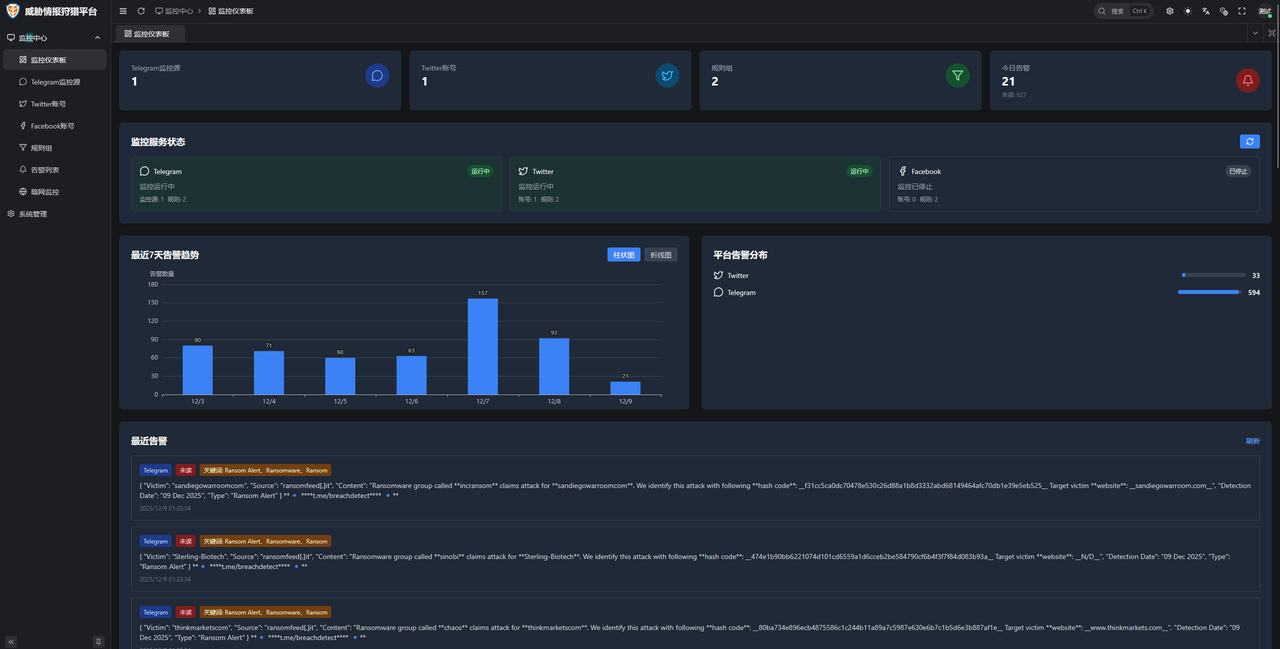Refresh monitoring service status with blue button
This screenshot has height=649, width=1280.
coord(1249,142)
